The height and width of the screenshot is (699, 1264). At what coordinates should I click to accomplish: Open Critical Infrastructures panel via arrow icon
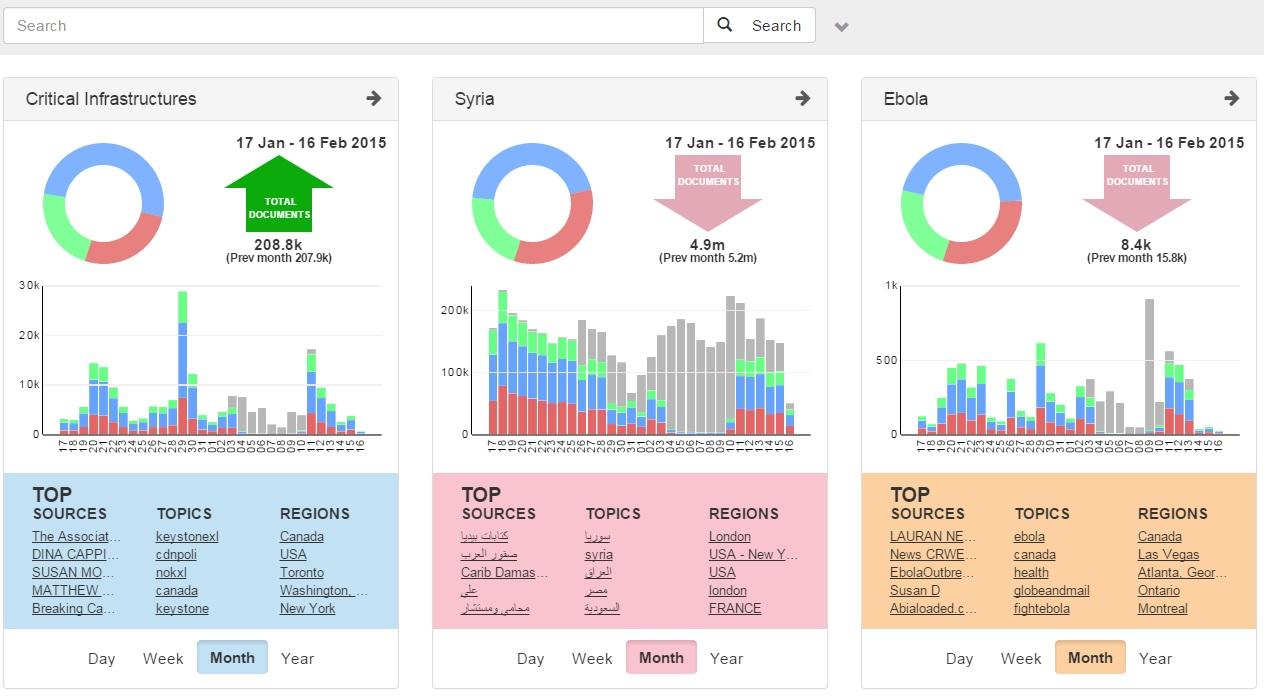tap(373, 98)
